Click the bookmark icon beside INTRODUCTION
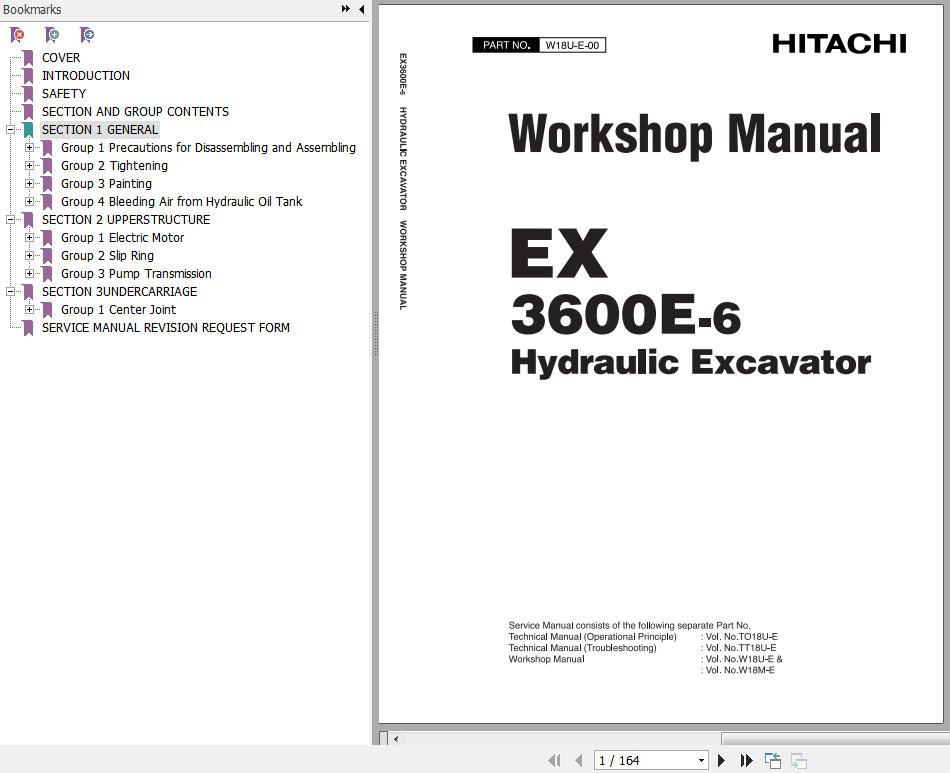Image resolution: width=950 pixels, height=773 pixels. point(28,76)
